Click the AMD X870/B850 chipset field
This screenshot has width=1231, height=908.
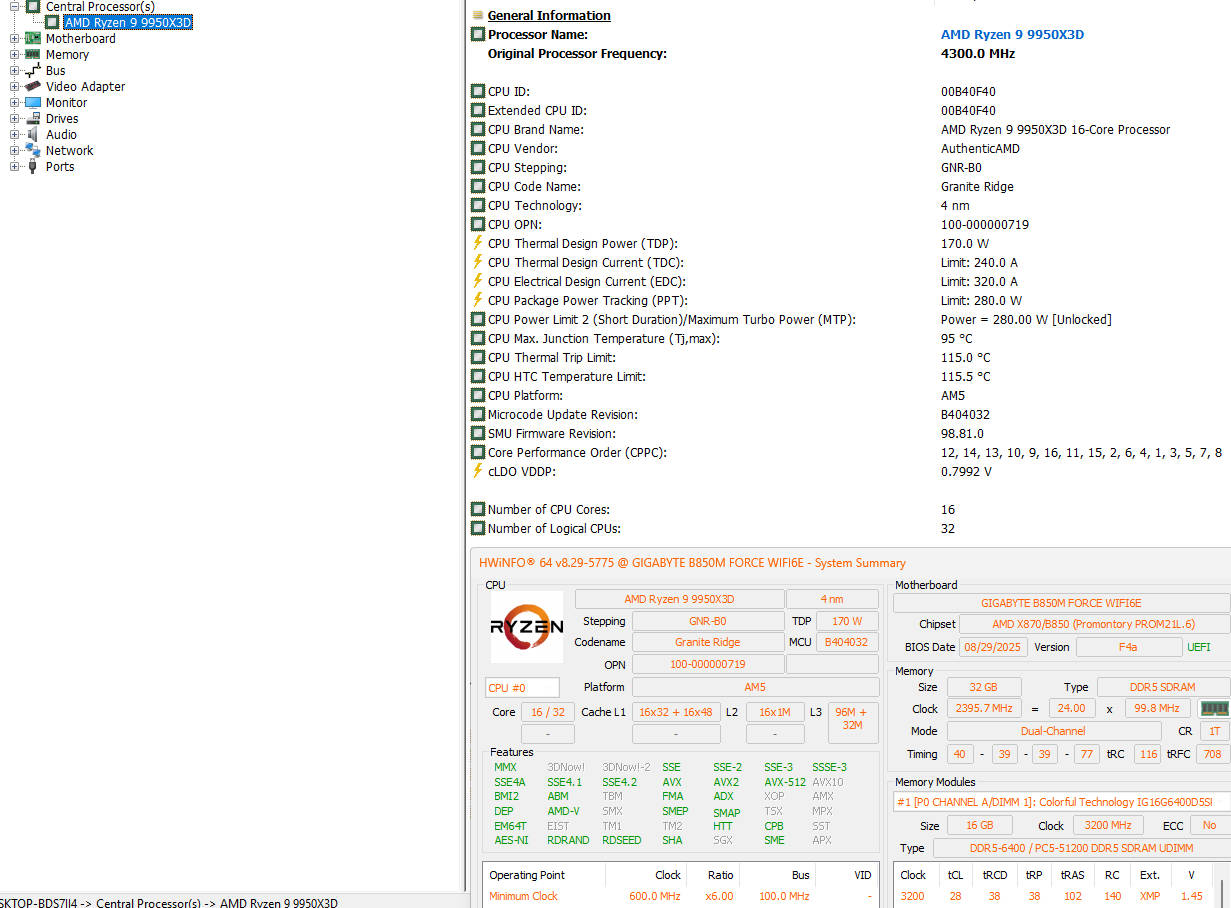click(1094, 624)
